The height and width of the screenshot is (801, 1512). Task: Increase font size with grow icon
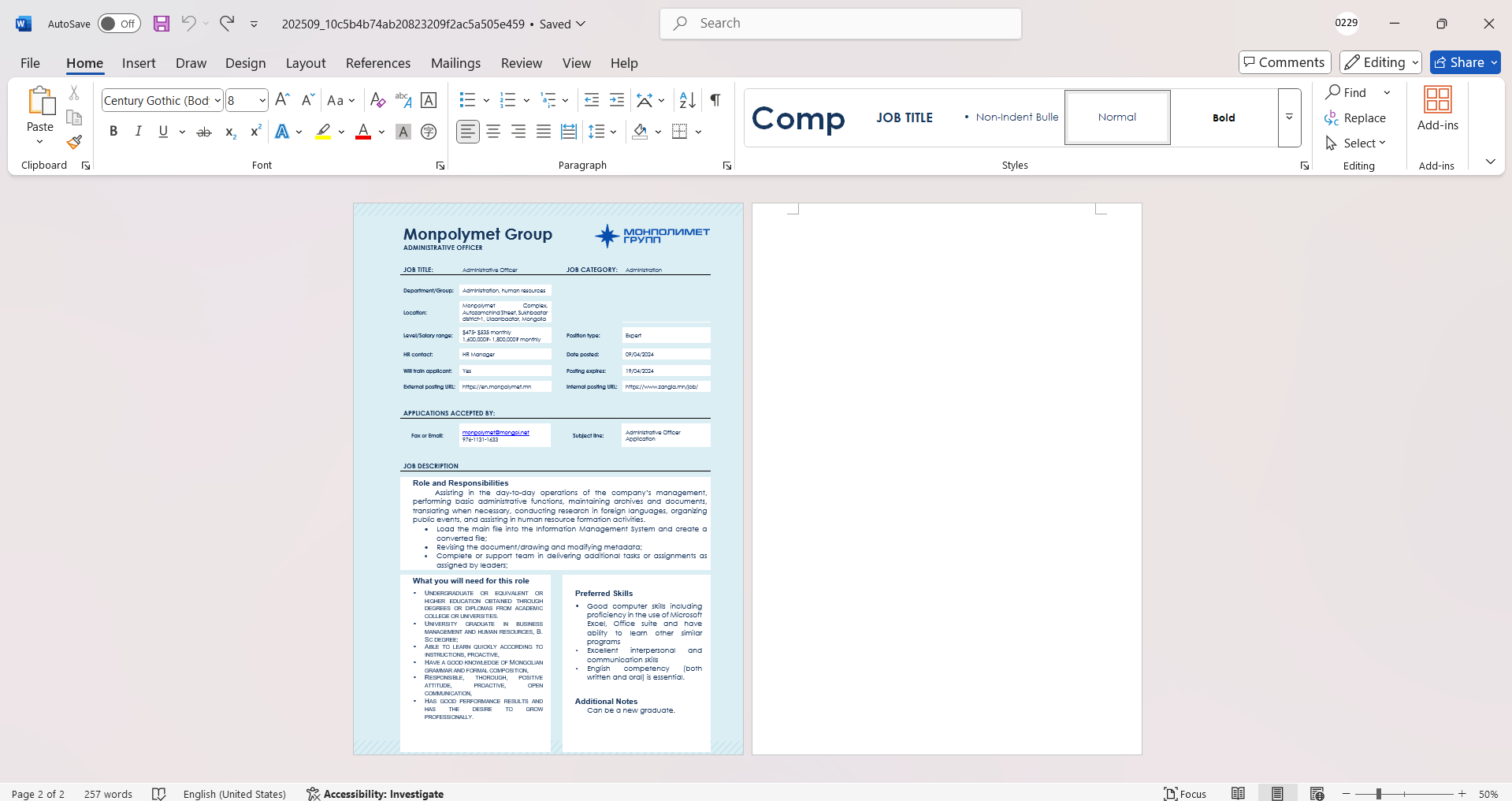(283, 99)
